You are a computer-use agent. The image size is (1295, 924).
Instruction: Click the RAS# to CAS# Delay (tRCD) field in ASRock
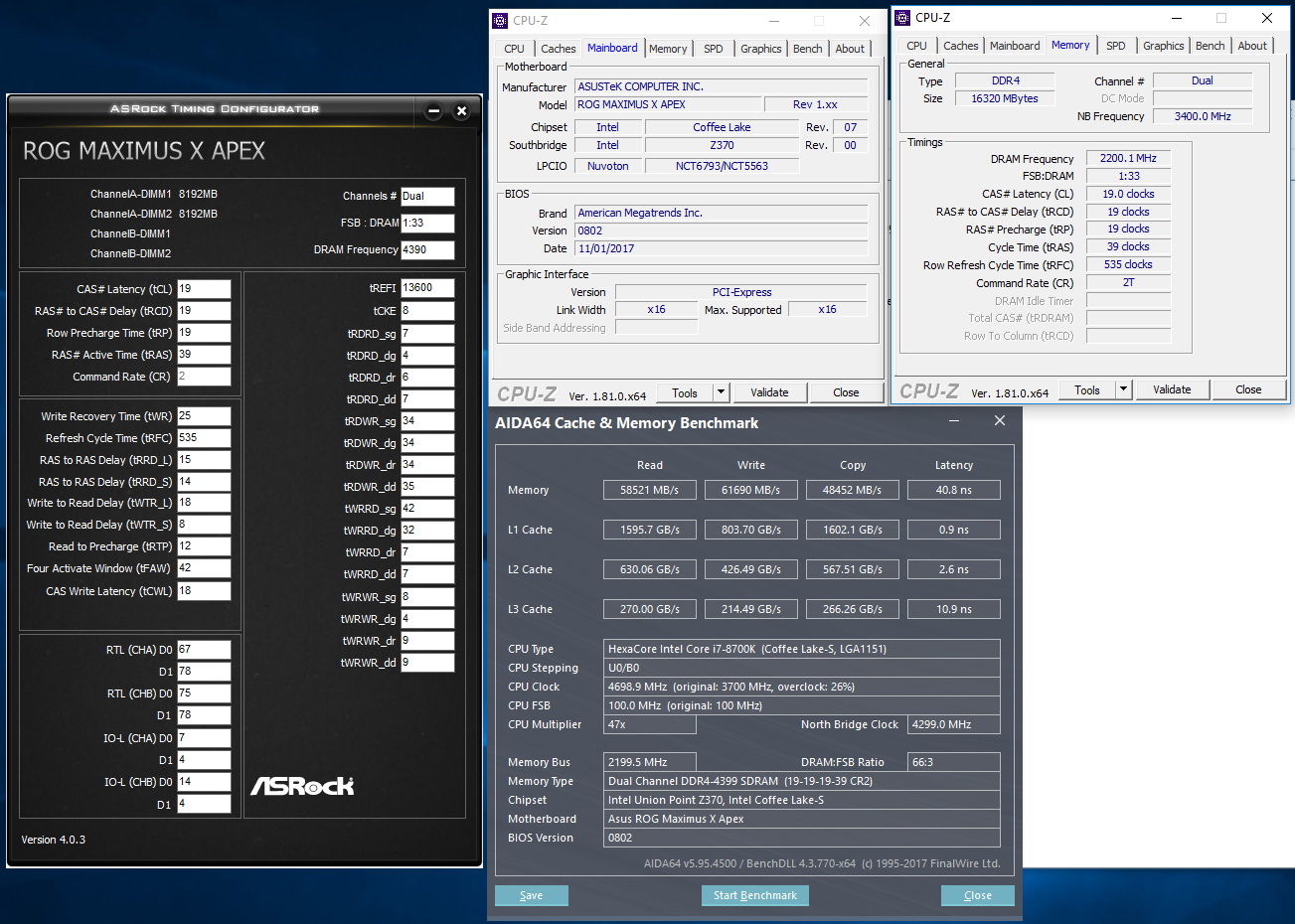pos(204,311)
